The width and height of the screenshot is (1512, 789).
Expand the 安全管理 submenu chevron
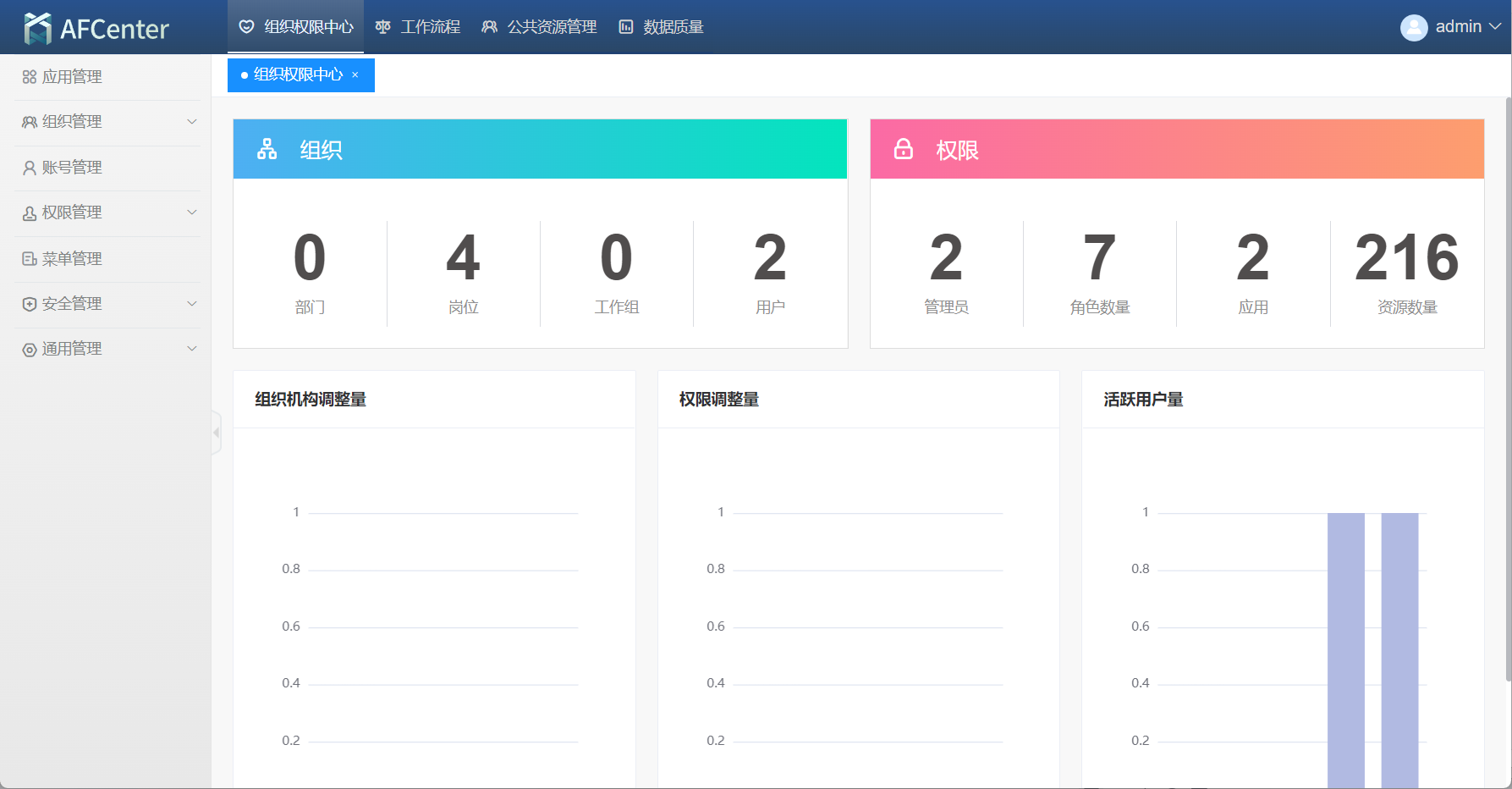[x=192, y=303]
